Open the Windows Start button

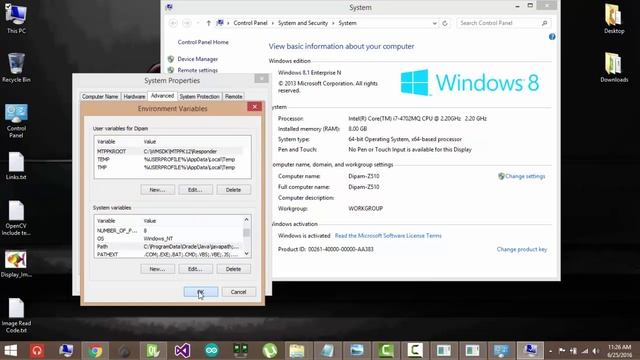coord(10,351)
